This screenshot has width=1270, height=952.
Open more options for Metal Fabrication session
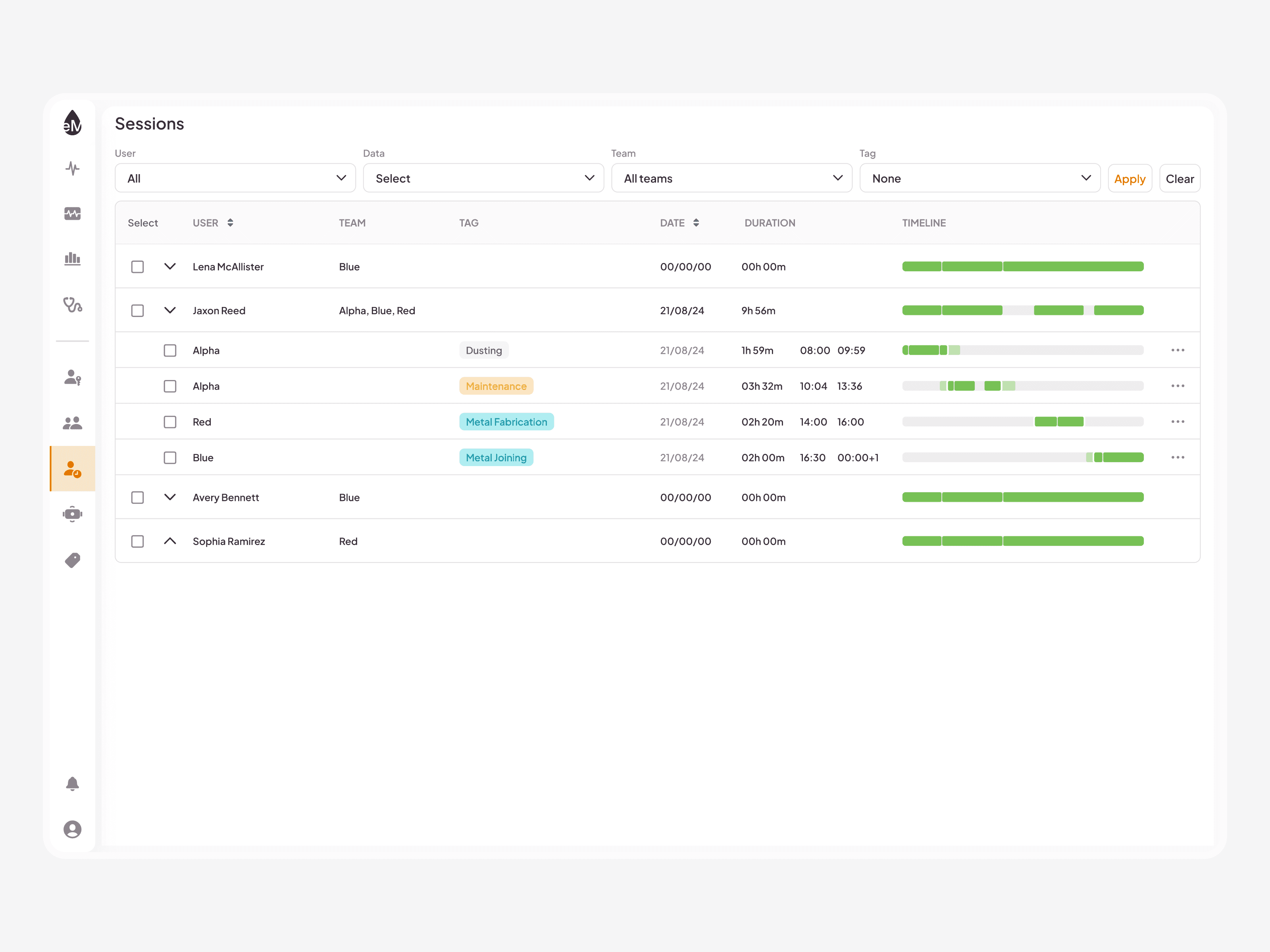pos(1178,421)
